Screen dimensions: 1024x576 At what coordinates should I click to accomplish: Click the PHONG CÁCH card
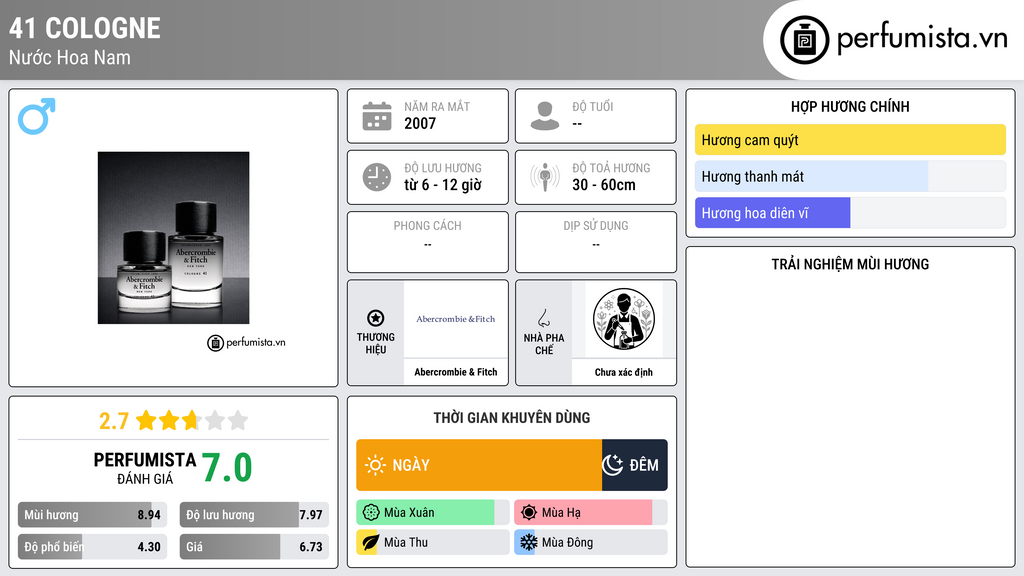pyautogui.click(x=428, y=242)
